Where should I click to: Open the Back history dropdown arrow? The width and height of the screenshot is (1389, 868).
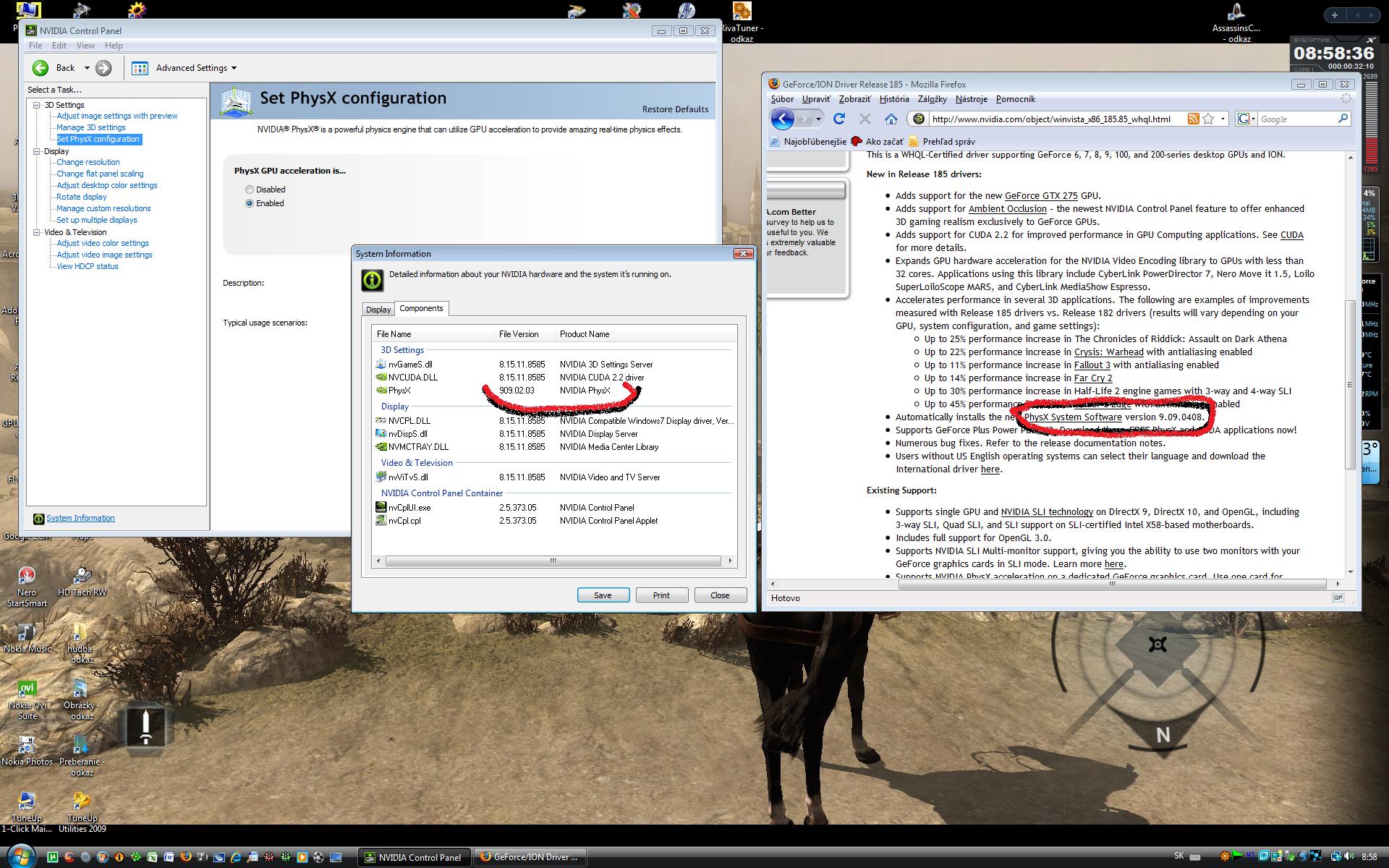click(87, 68)
